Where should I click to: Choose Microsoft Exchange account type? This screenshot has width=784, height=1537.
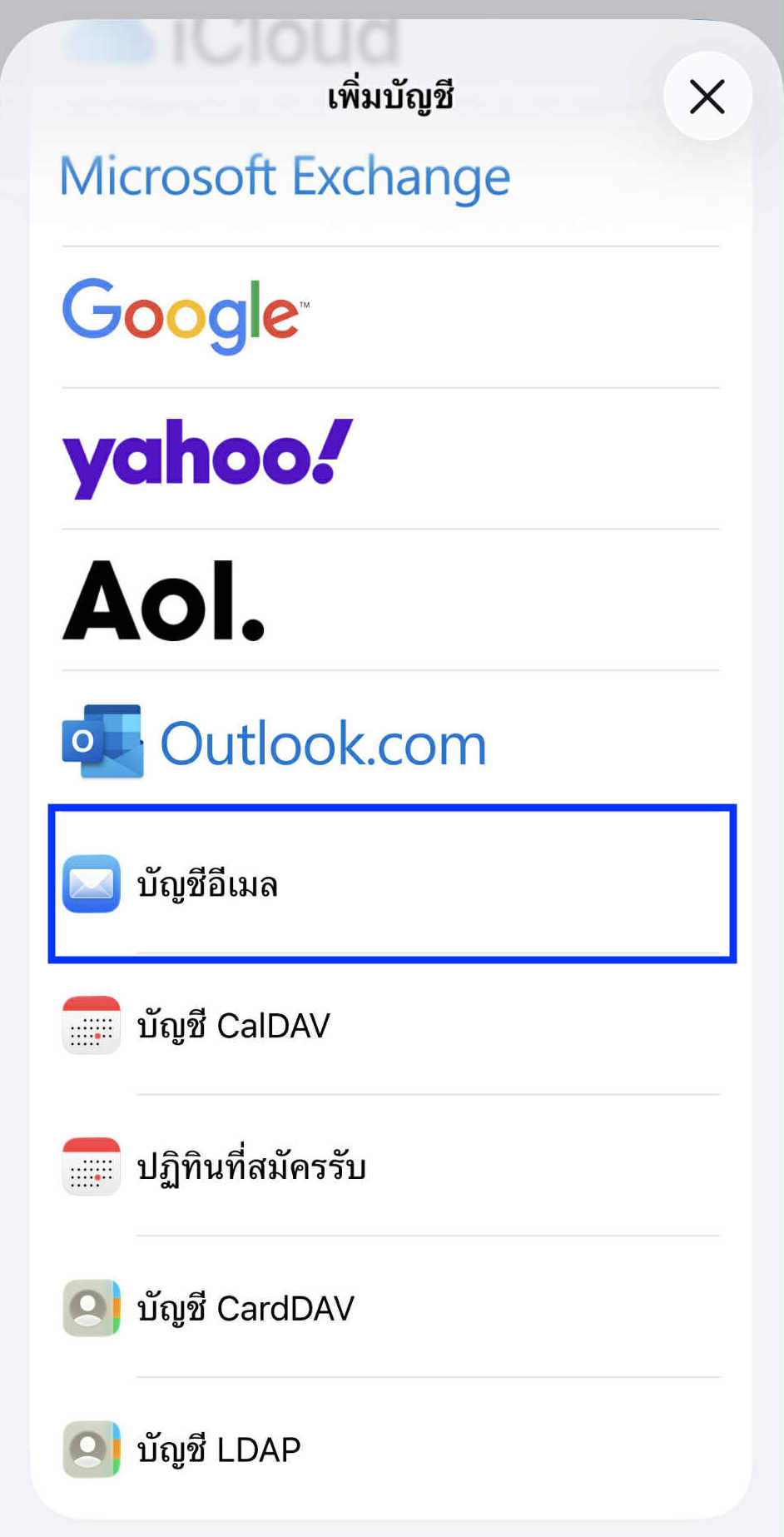click(x=285, y=177)
